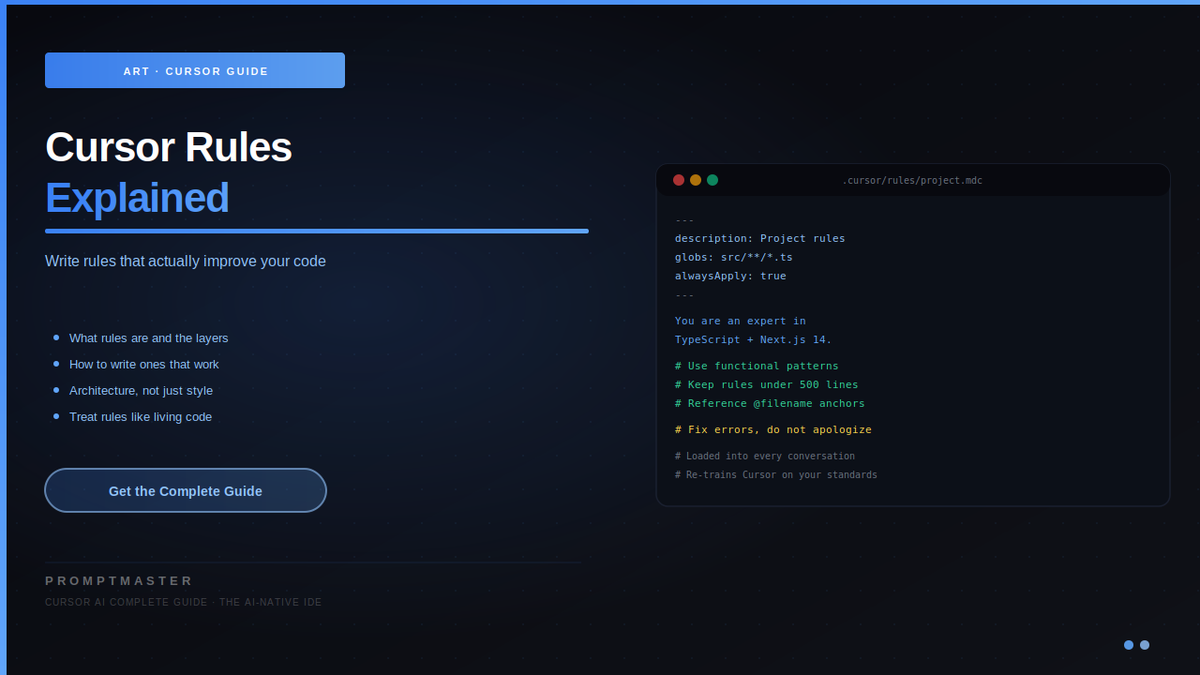Screen dimensions: 1200x675
Task: Click comment '# Use functional patterns'
Action: pos(757,366)
